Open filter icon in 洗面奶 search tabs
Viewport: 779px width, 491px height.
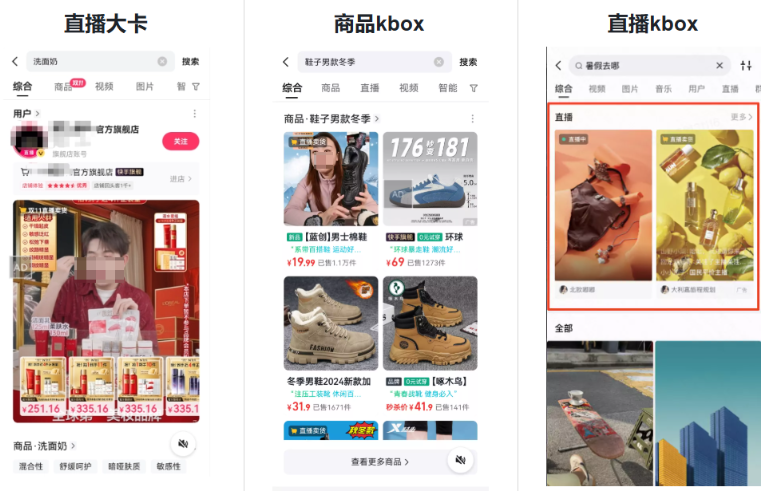195,87
